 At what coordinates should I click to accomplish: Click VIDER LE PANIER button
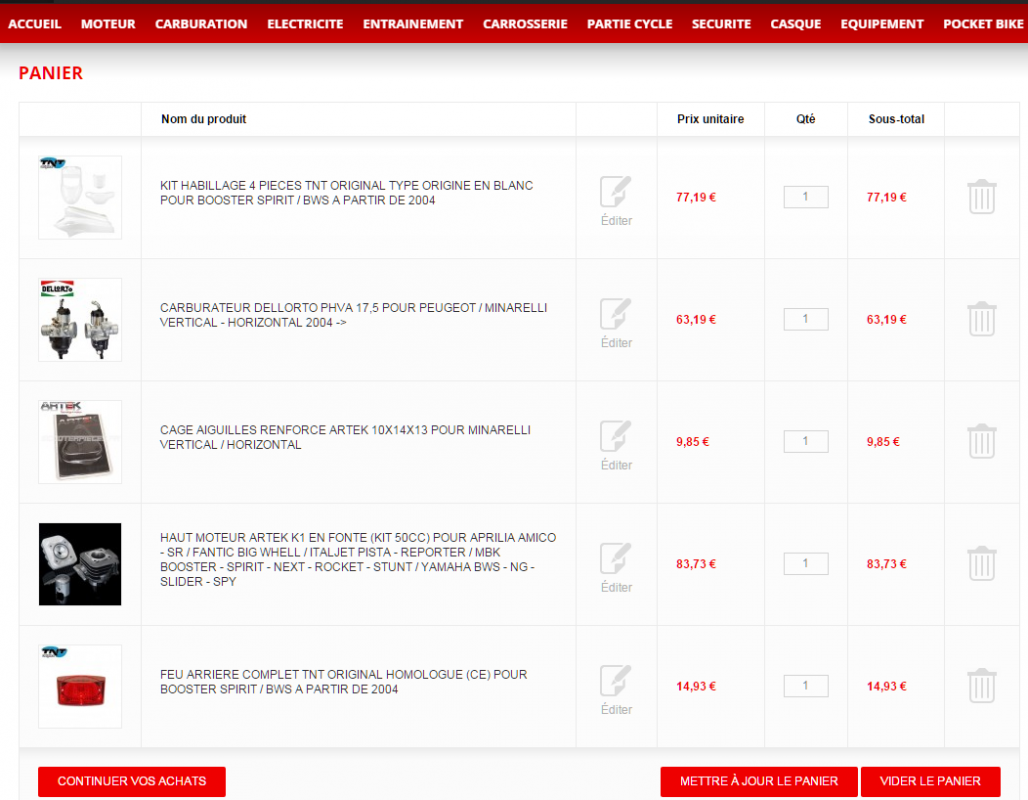click(x=930, y=782)
